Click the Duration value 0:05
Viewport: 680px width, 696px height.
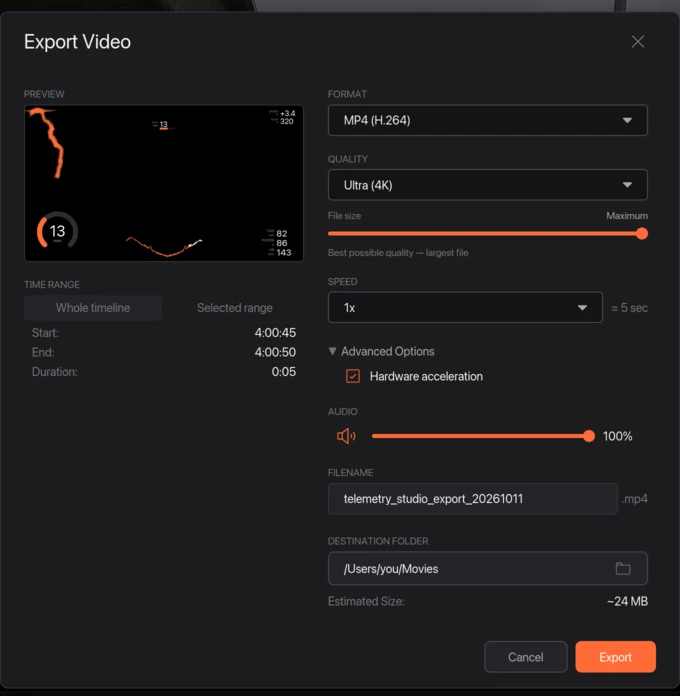click(284, 372)
